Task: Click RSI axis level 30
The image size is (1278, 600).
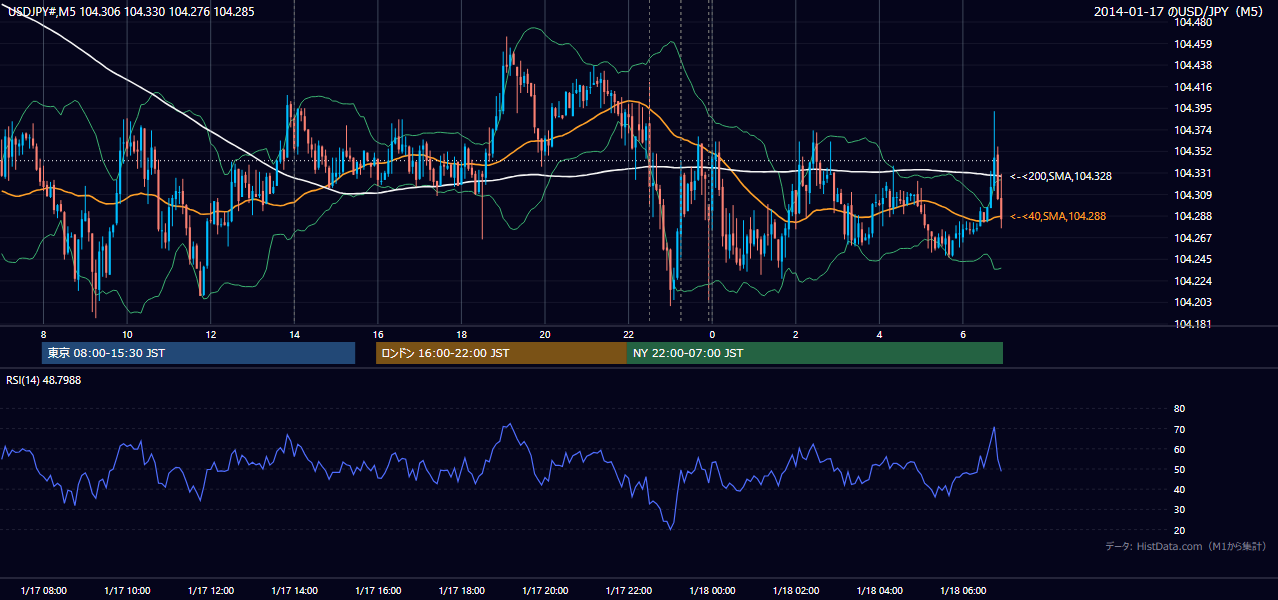Action: [1179, 510]
